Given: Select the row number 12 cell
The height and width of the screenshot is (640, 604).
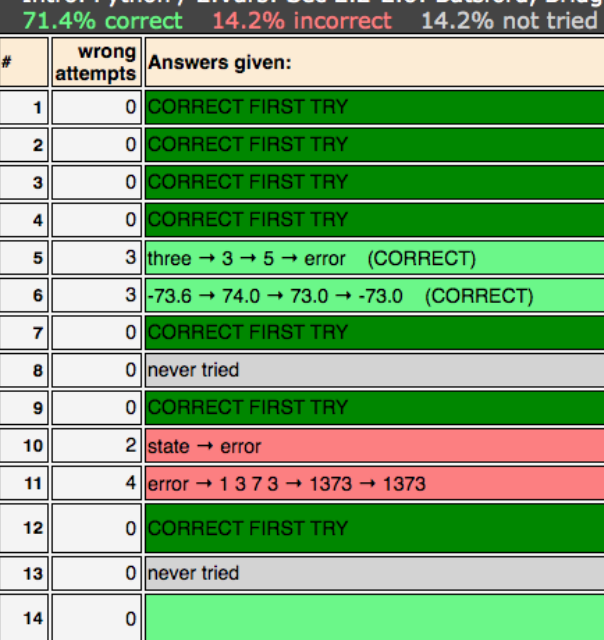Looking at the screenshot, I should point(24,528).
